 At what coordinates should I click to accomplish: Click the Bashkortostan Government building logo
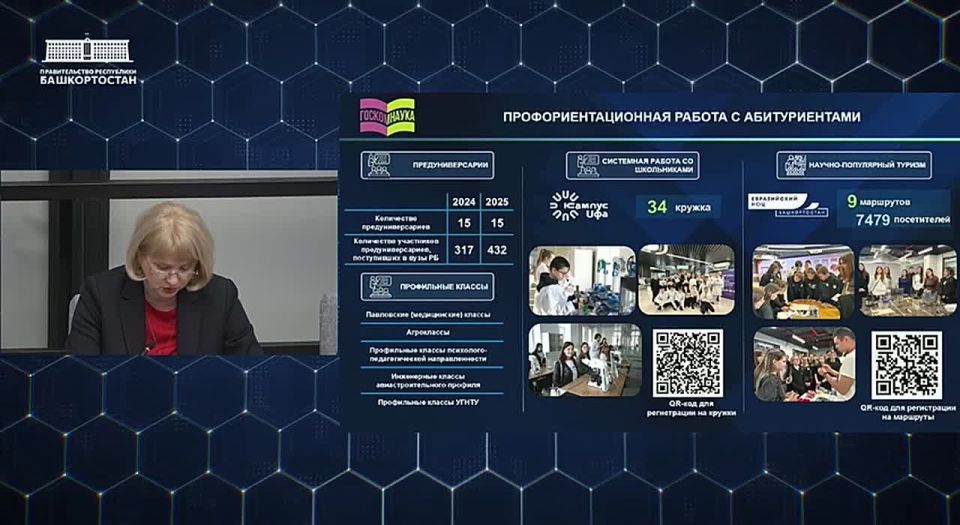click(88, 49)
